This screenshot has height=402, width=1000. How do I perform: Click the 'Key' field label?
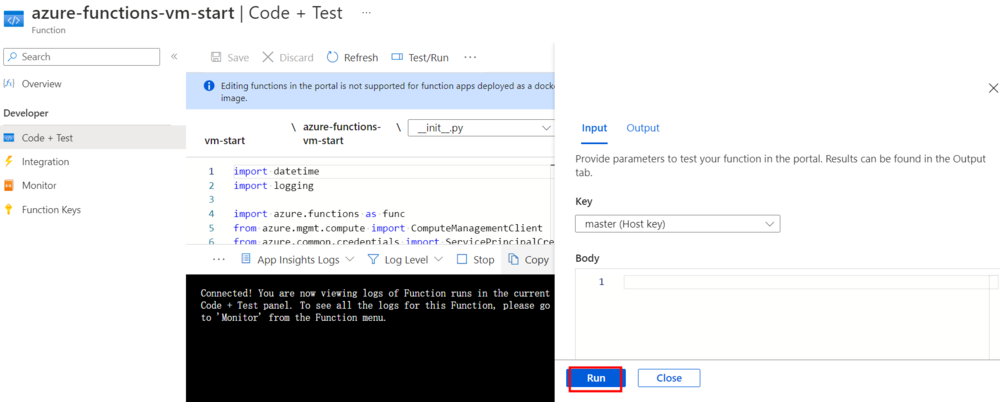(x=584, y=202)
